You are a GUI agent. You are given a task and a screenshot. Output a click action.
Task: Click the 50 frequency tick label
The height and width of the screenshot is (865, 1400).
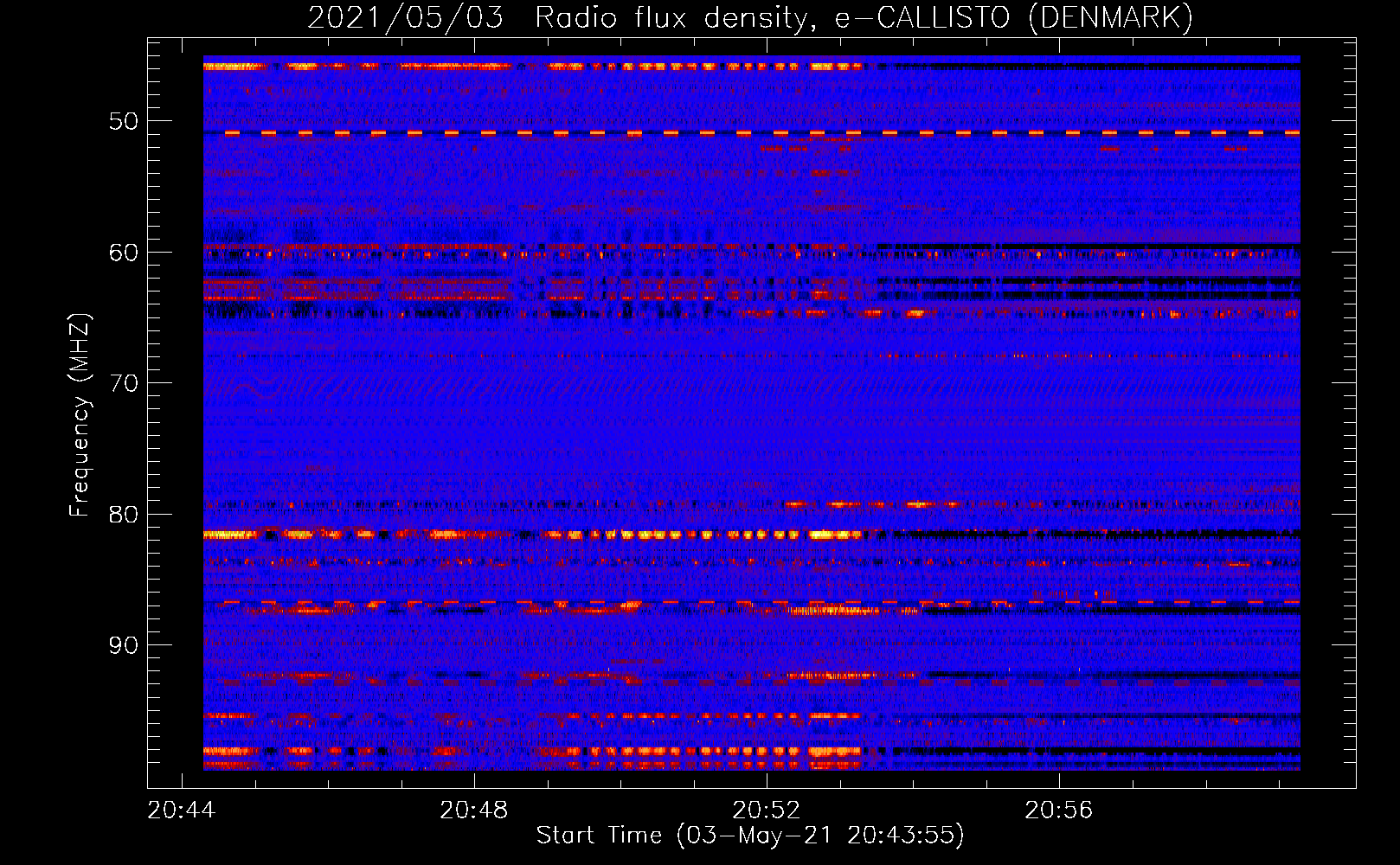point(124,121)
